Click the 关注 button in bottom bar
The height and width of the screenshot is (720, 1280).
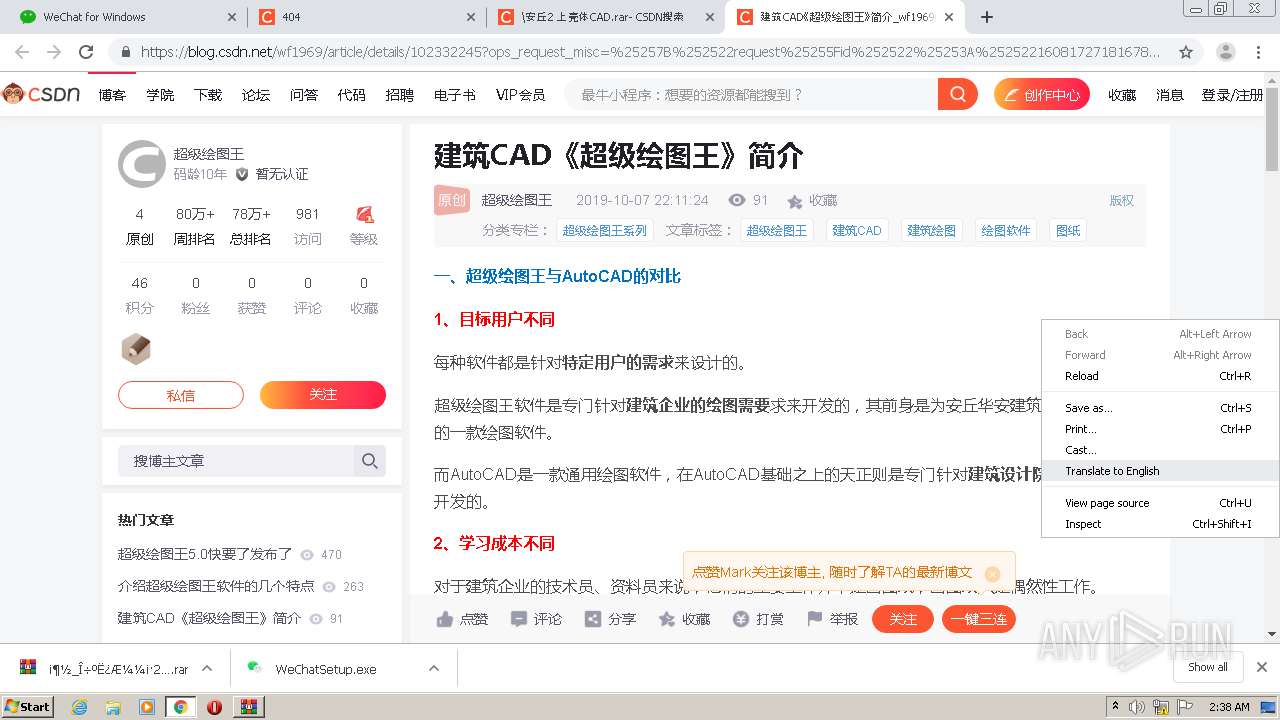(903, 619)
